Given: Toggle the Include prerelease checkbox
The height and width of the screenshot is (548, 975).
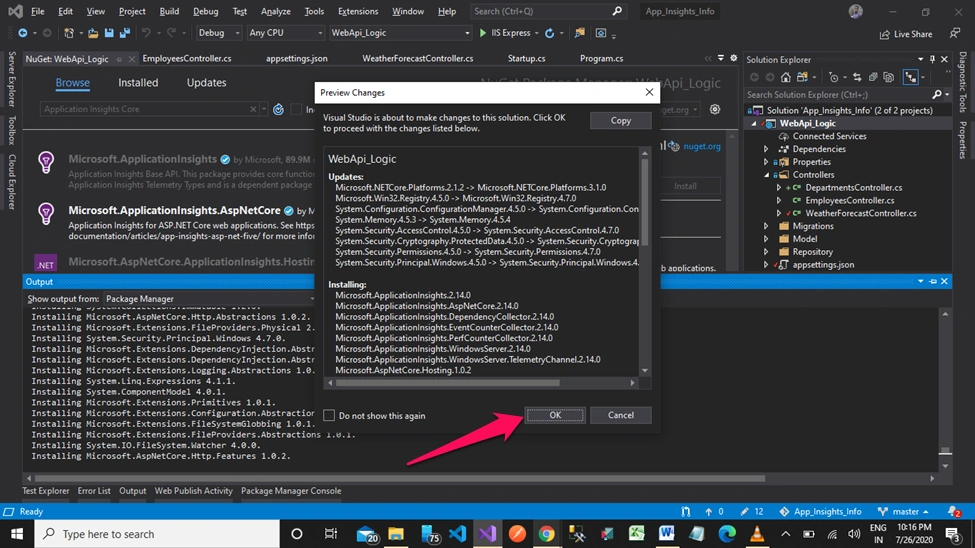Looking at the screenshot, I should pyautogui.click(x=296, y=109).
